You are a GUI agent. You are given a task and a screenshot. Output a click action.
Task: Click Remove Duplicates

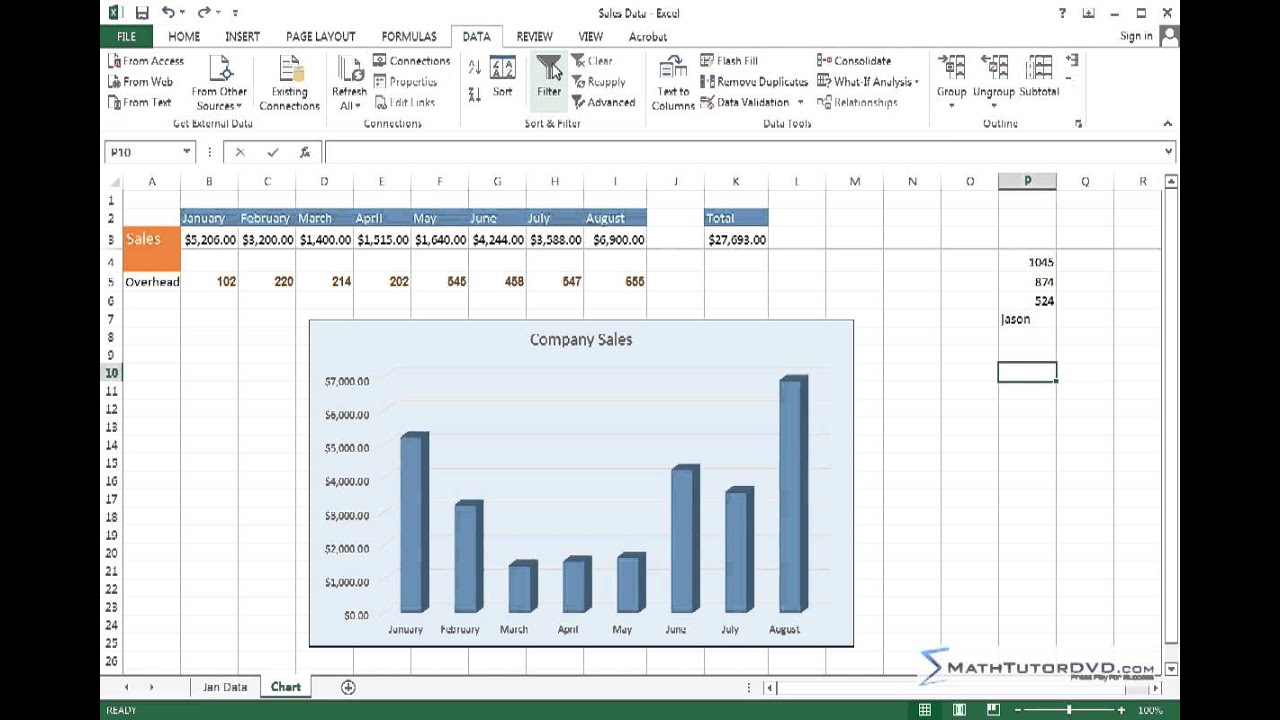coord(754,82)
